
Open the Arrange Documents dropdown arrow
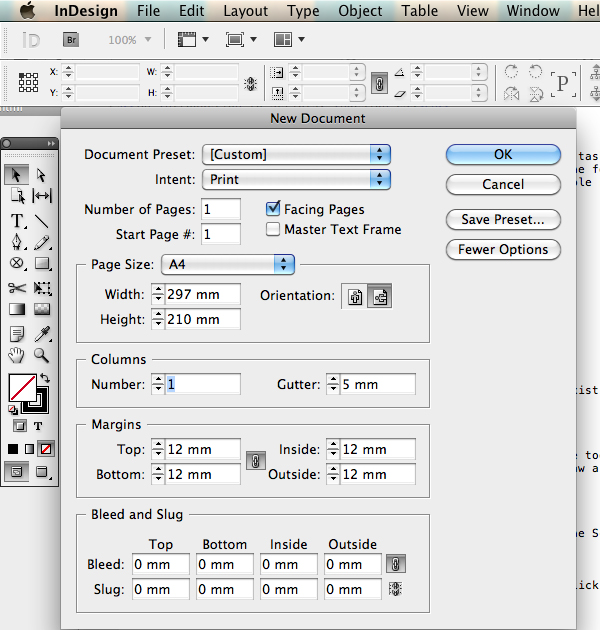tap(301, 39)
